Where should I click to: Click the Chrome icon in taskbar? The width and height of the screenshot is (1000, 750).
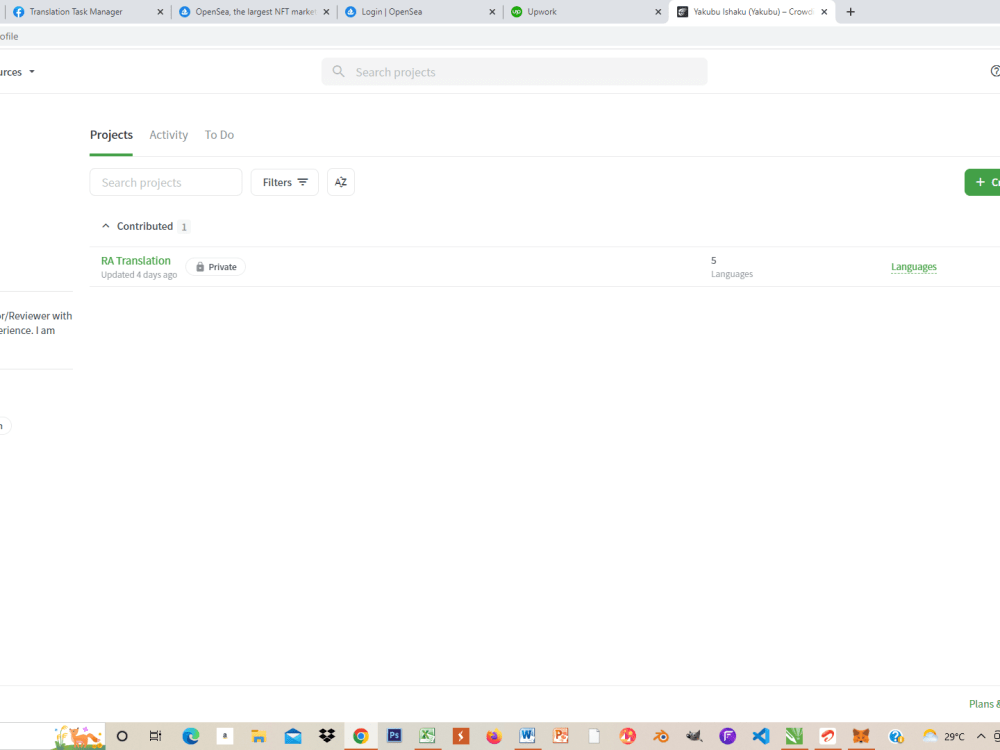tap(360, 736)
